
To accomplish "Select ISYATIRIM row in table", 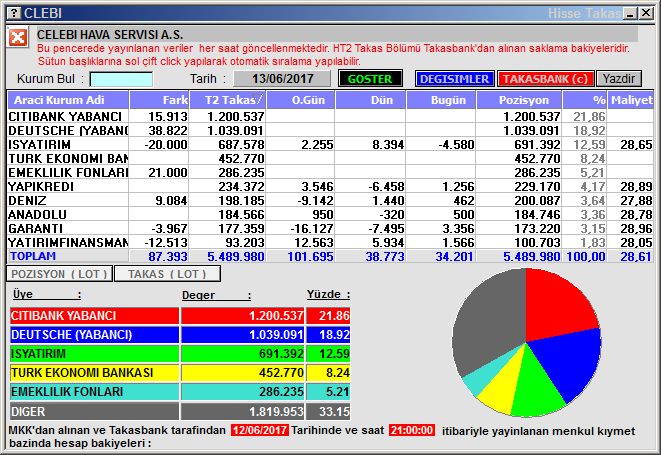I will click(x=330, y=145).
